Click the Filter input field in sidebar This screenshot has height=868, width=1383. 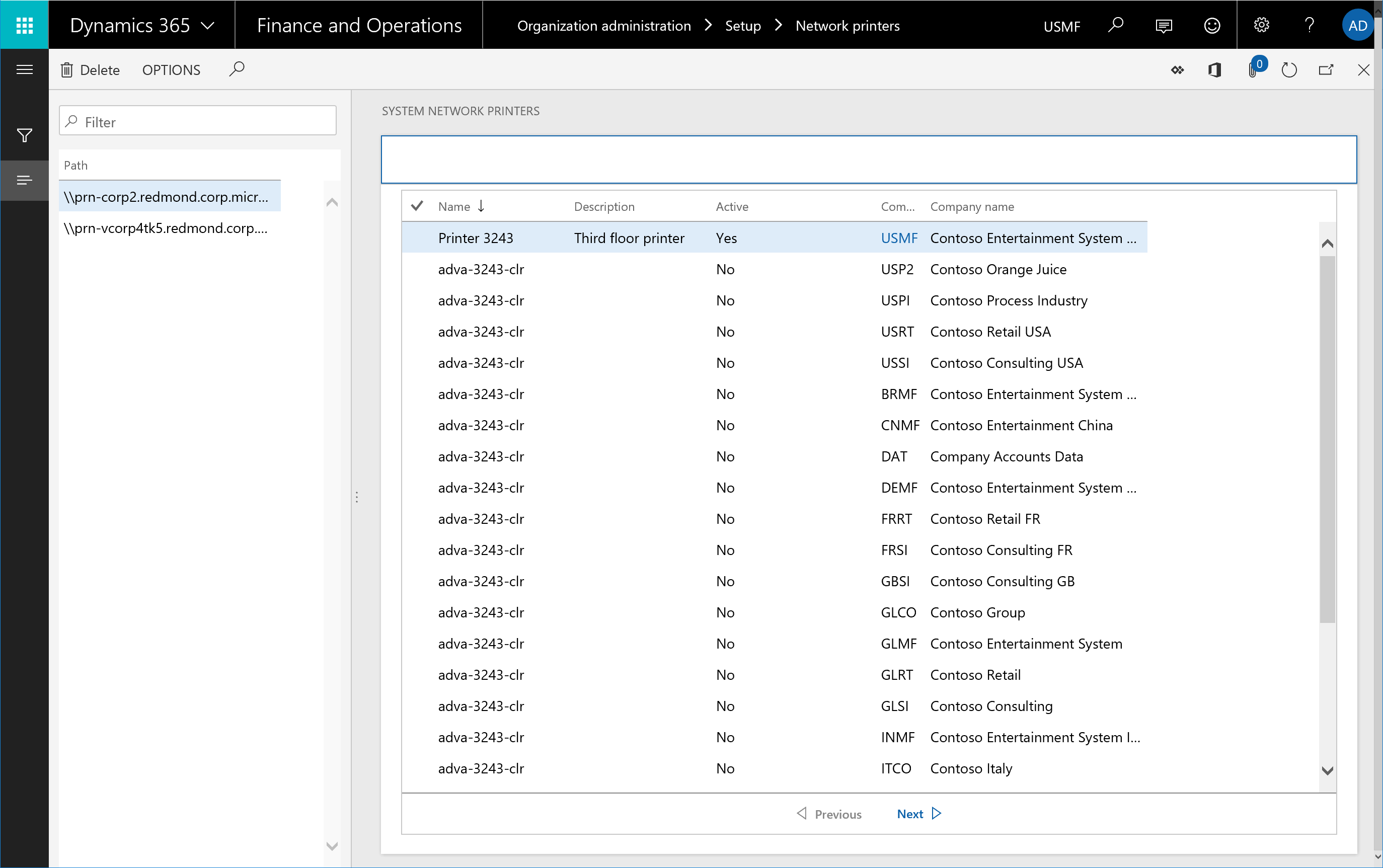pyautogui.click(x=196, y=121)
